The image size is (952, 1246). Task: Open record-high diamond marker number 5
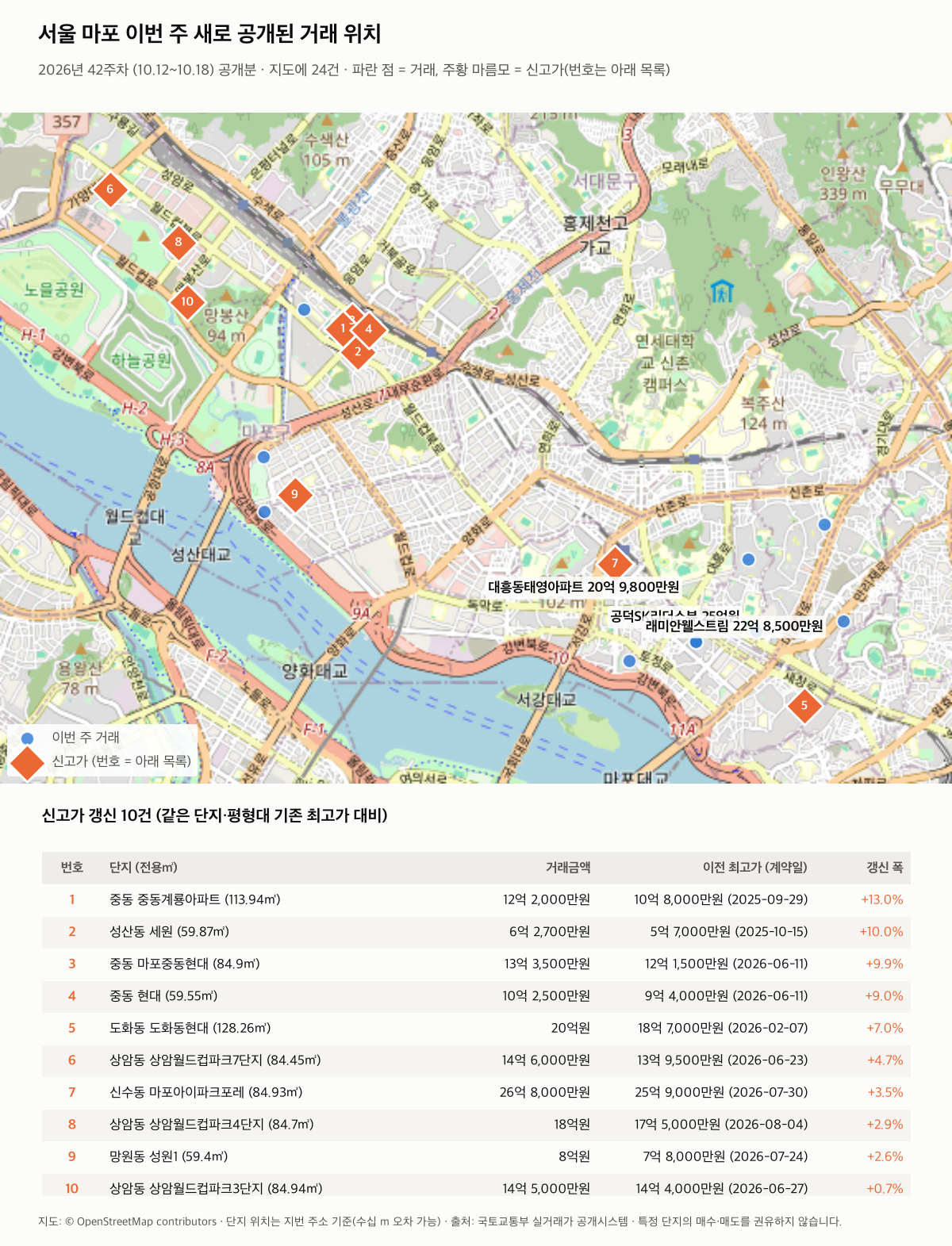click(x=804, y=705)
